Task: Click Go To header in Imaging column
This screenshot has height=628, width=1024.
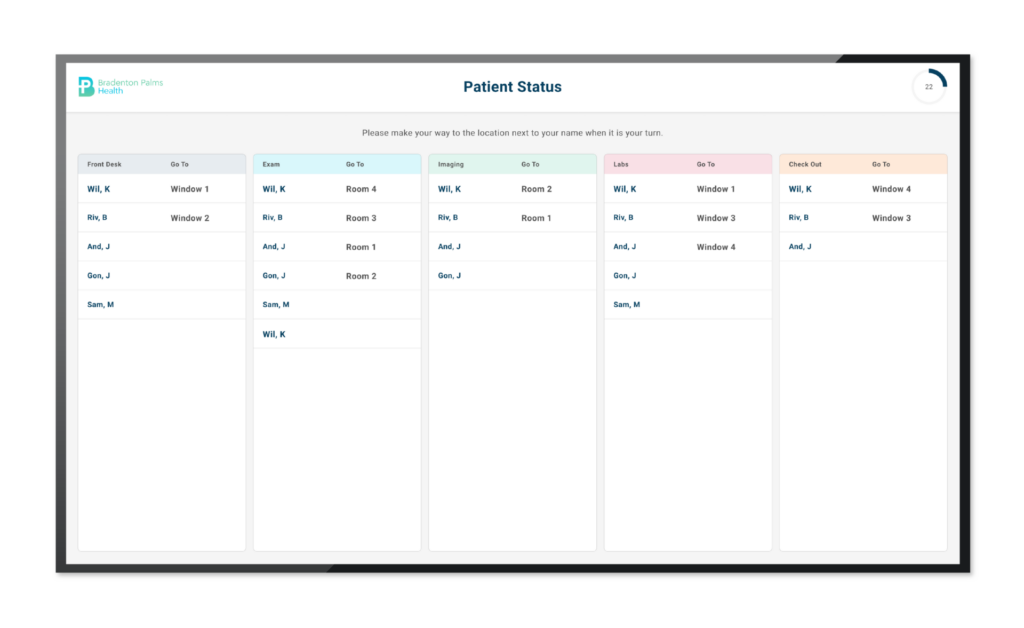Action: 530,165
